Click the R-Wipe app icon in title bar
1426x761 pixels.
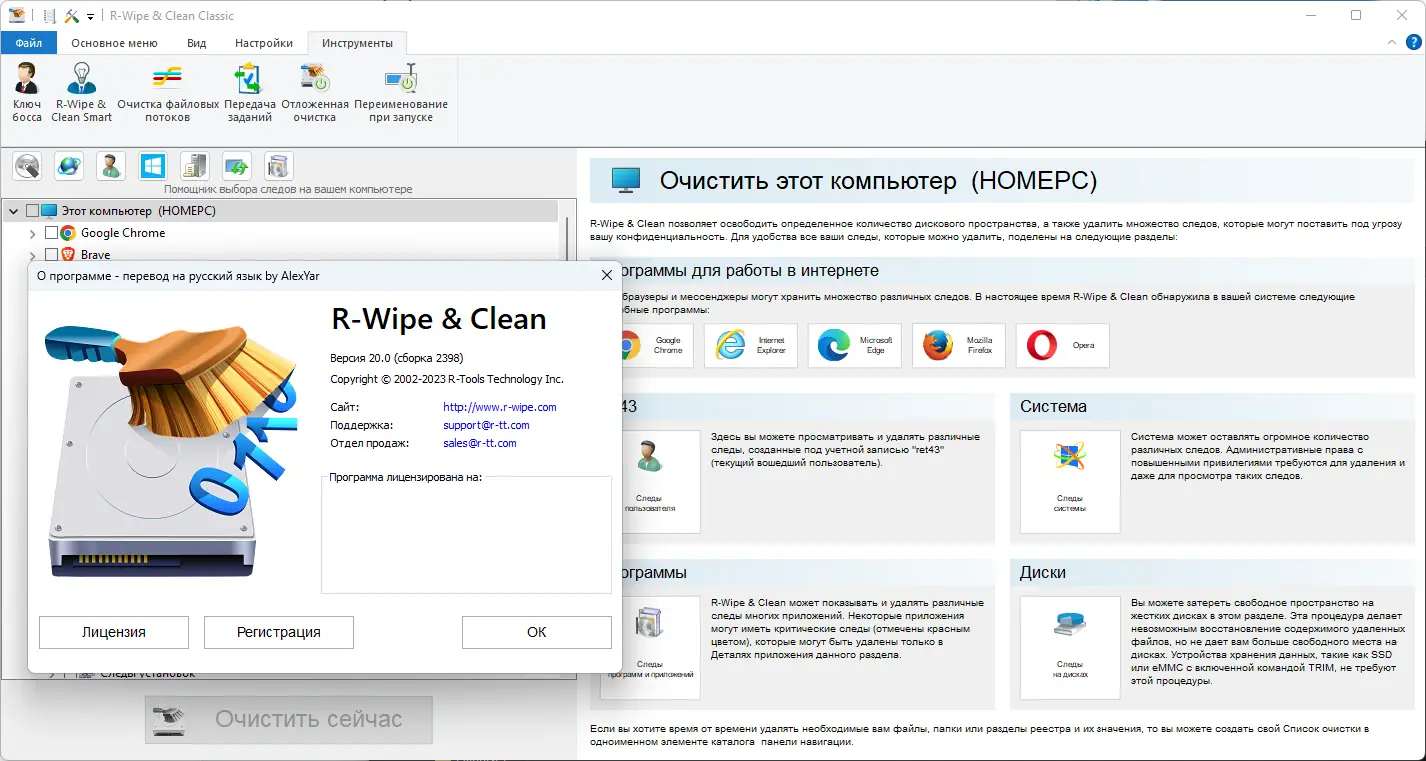pos(16,15)
